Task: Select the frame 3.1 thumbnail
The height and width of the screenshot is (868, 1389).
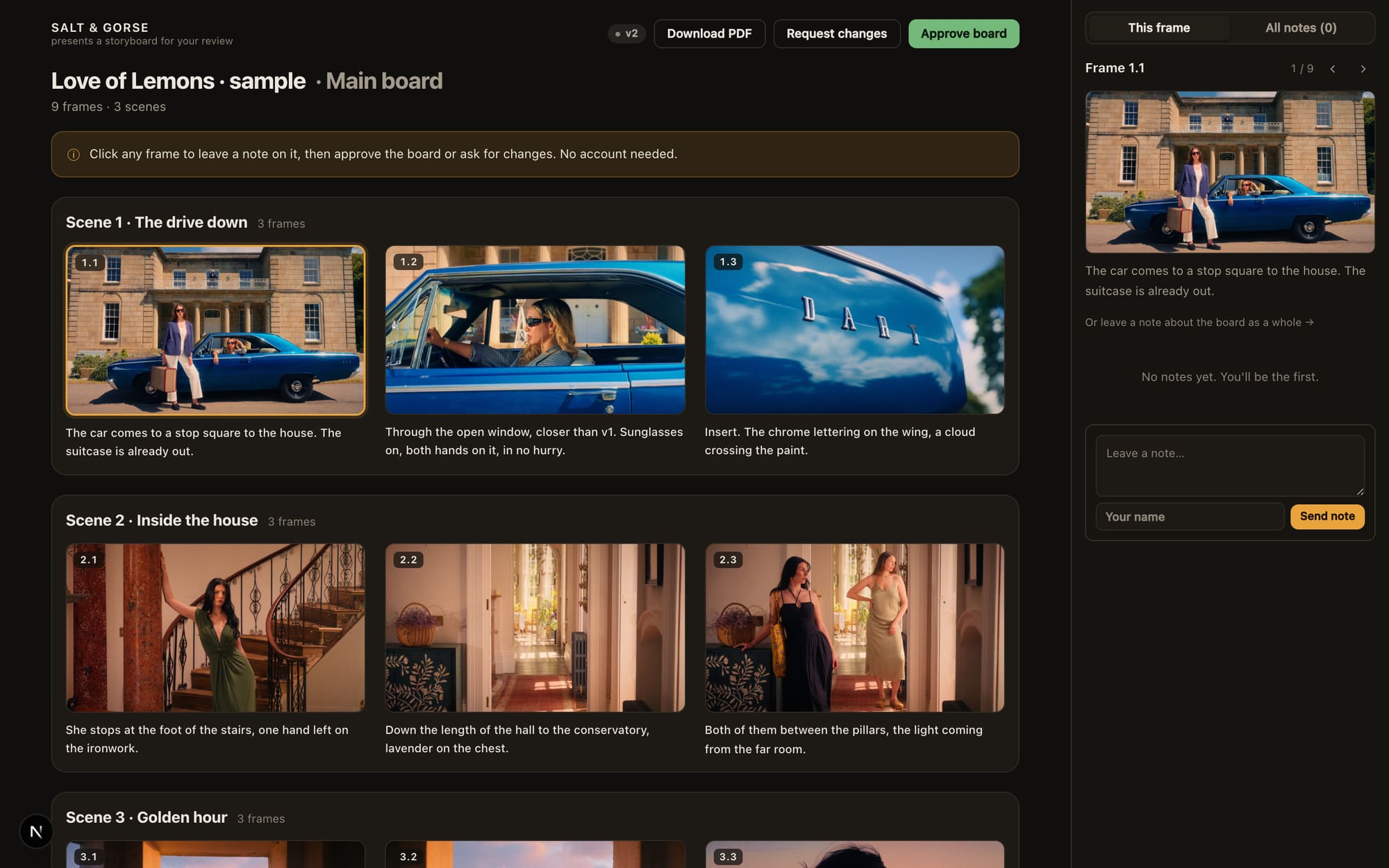Action: [215, 855]
